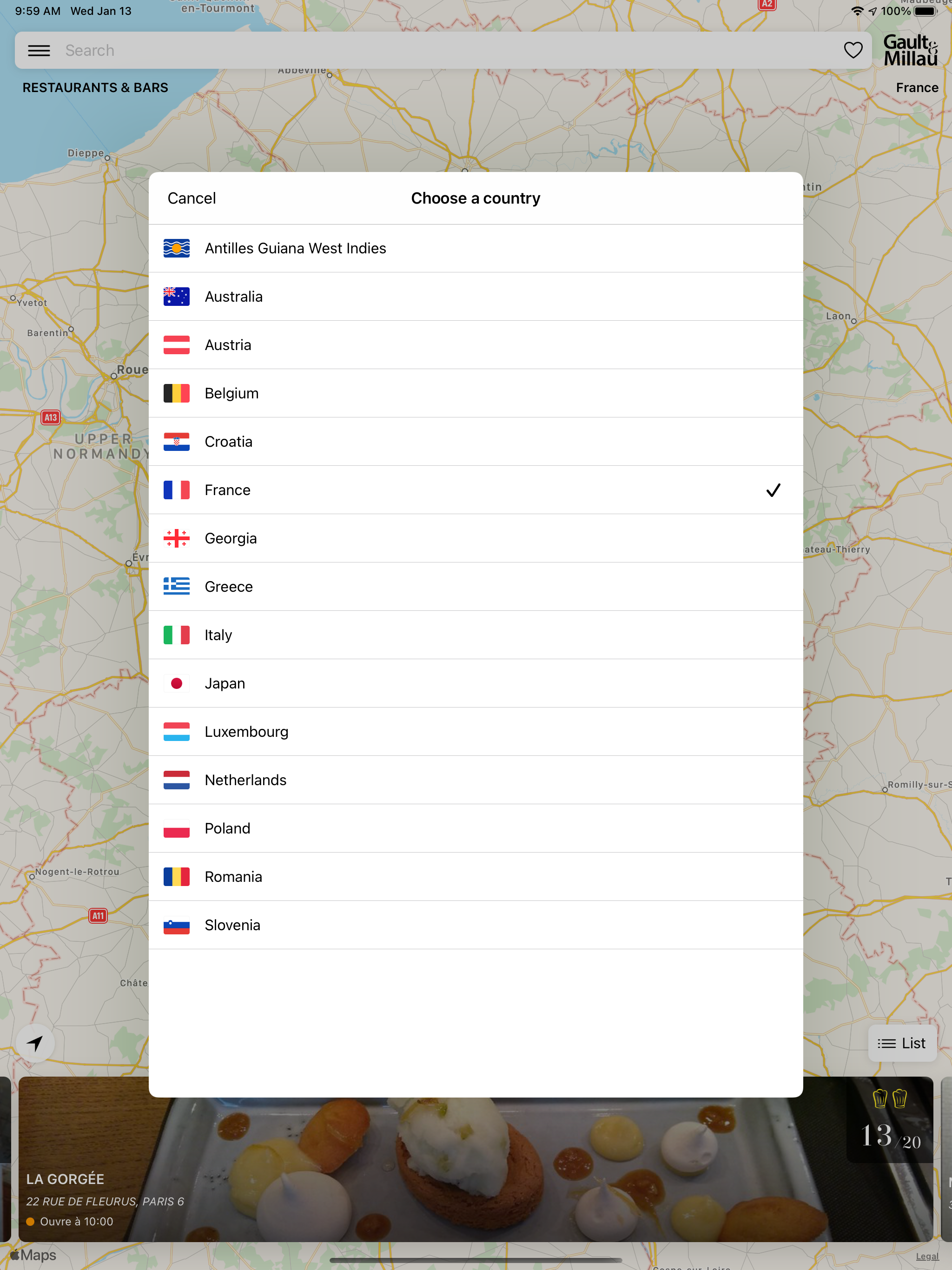Screen dimensions: 952x1270
Task: Tap the current location arrow button
Action: 36,1043
